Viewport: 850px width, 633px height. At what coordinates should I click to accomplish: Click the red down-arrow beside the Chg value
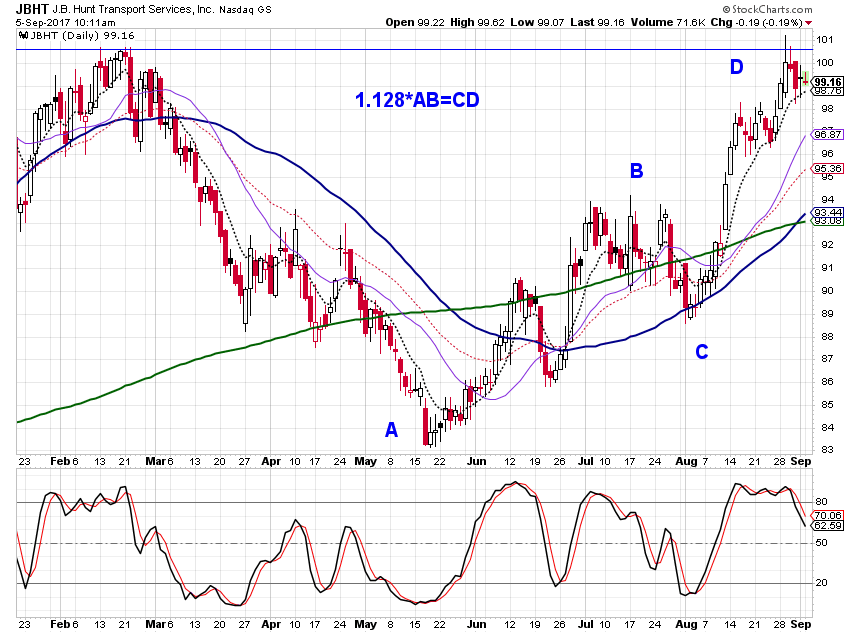pyautogui.click(x=808, y=23)
